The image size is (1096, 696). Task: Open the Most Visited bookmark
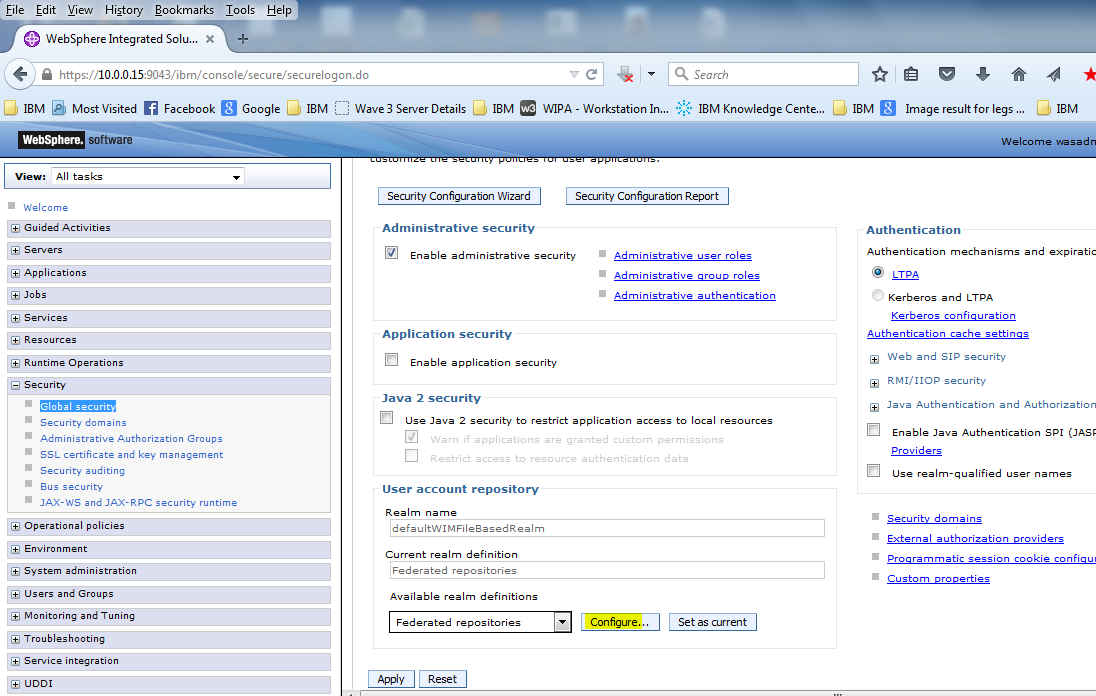tap(95, 108)
